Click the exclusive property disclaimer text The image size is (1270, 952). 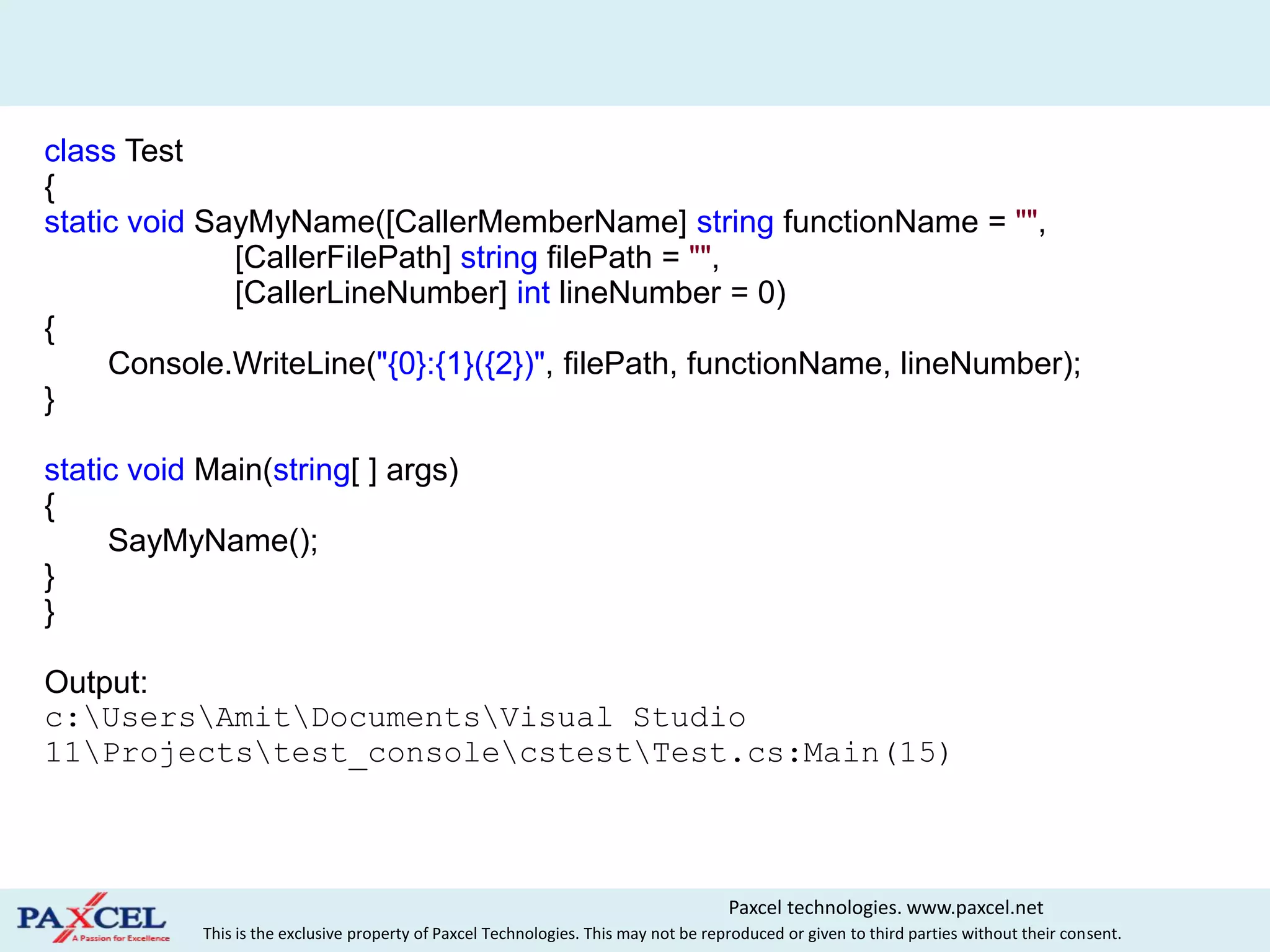click(662, 933)
